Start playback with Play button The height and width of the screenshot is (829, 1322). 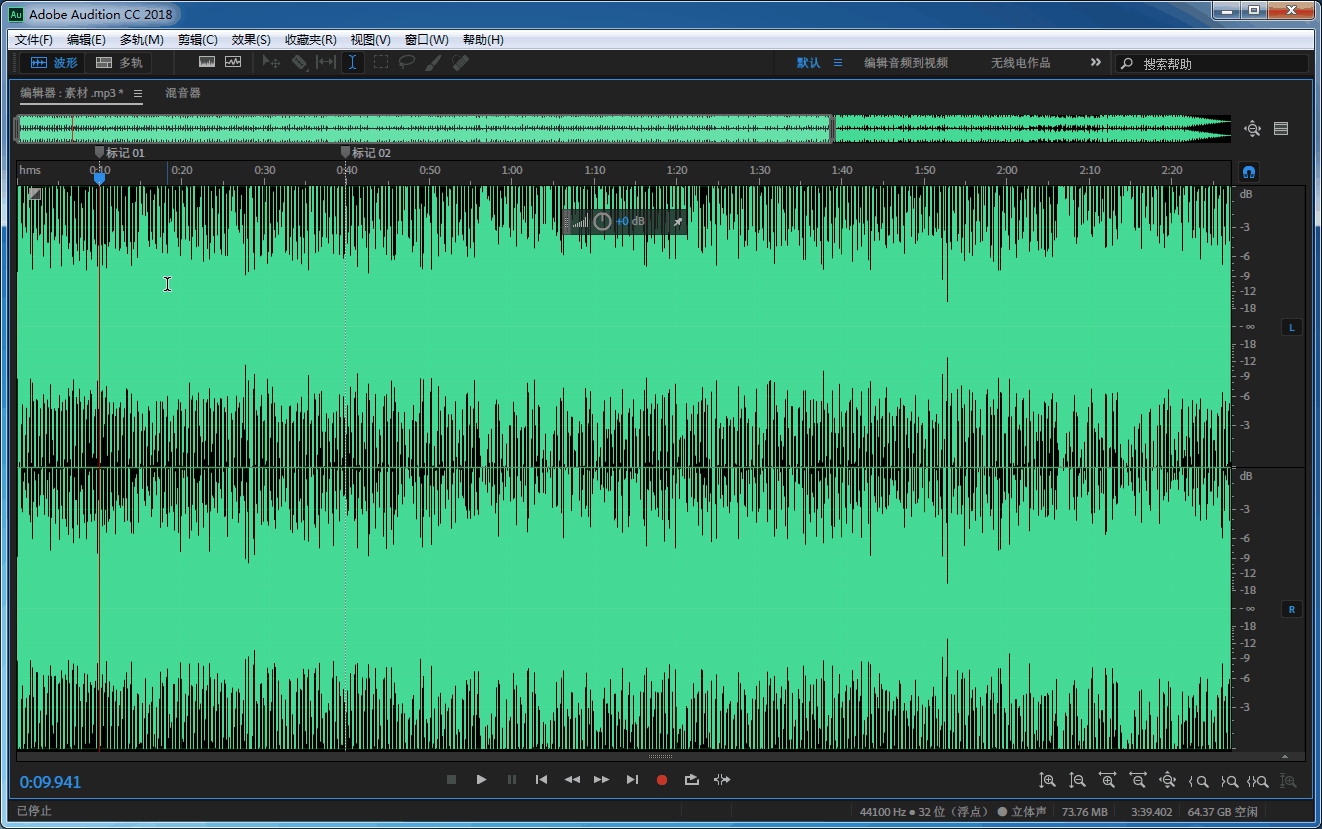(481, 780)
